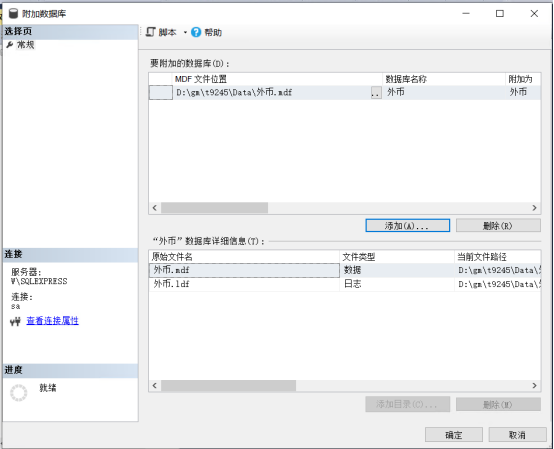Click the 取消 button

click(x=517, y=435)
